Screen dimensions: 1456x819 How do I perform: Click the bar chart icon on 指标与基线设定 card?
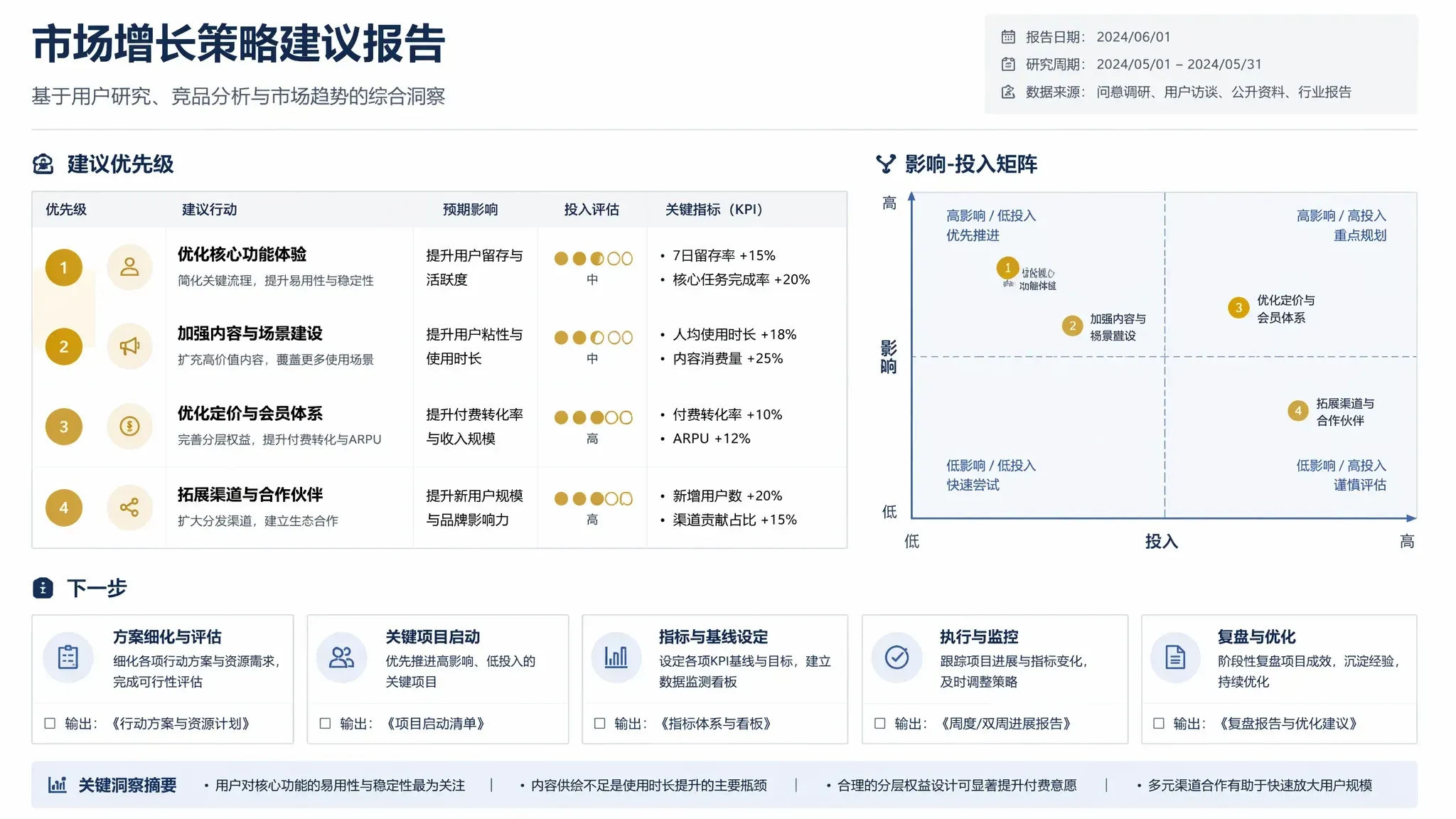(x=616, y=657)
